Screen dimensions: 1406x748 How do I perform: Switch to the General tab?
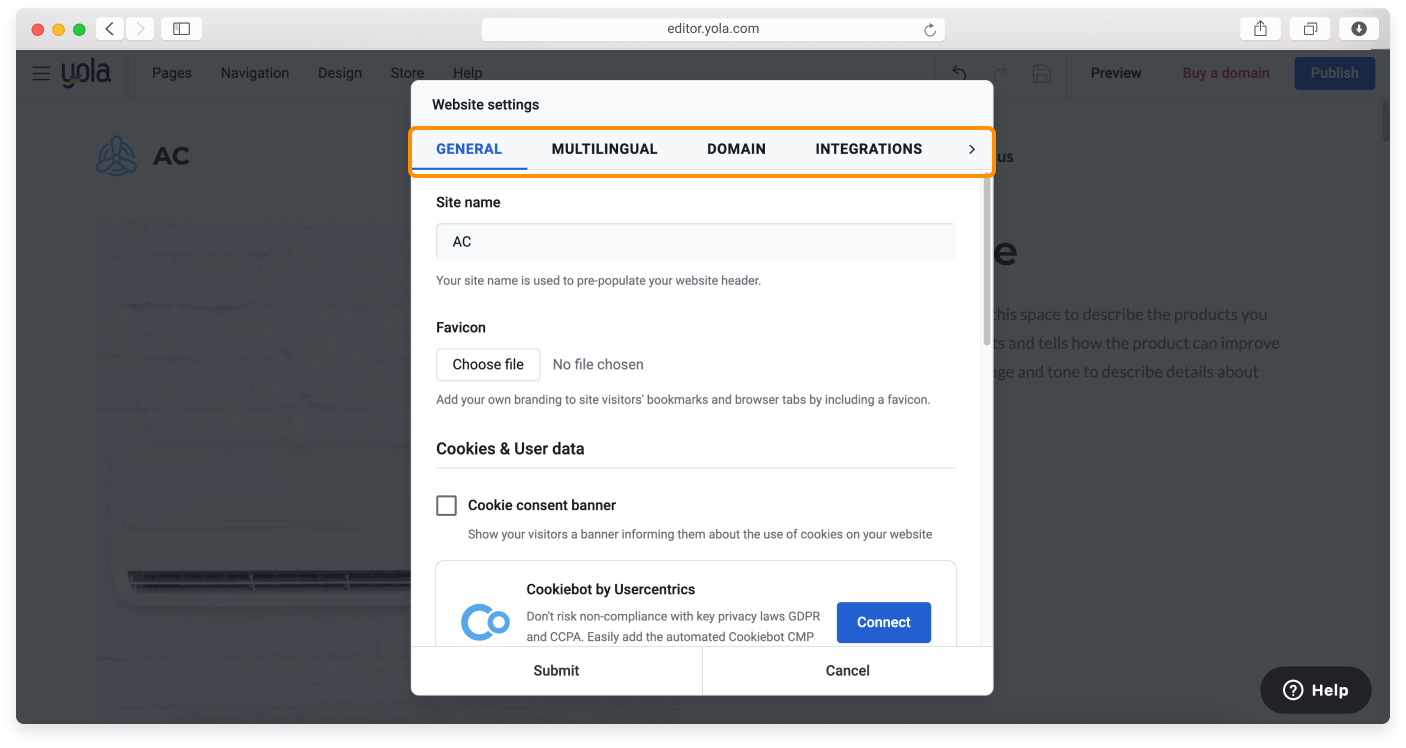[469, 149]
